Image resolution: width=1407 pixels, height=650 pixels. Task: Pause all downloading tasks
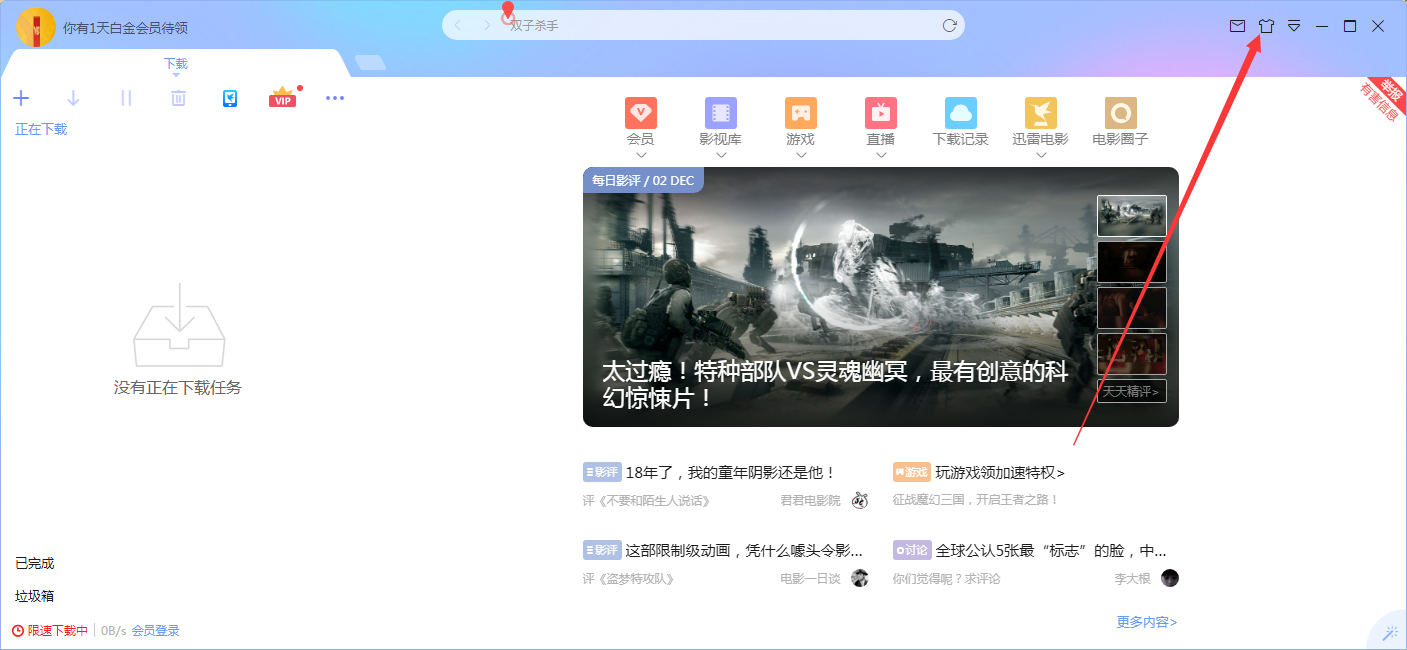(x=125, y=98)
